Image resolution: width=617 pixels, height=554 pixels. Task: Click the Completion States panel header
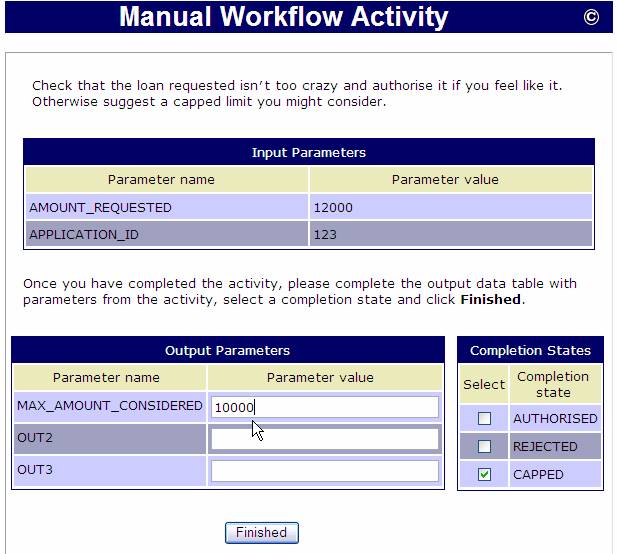pos(530,351)
